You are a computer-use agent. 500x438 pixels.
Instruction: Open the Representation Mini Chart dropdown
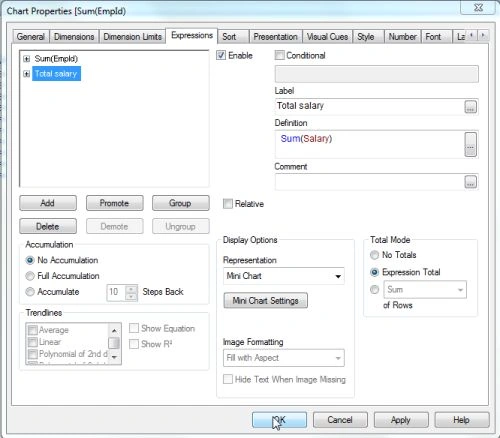pos(284,276)
